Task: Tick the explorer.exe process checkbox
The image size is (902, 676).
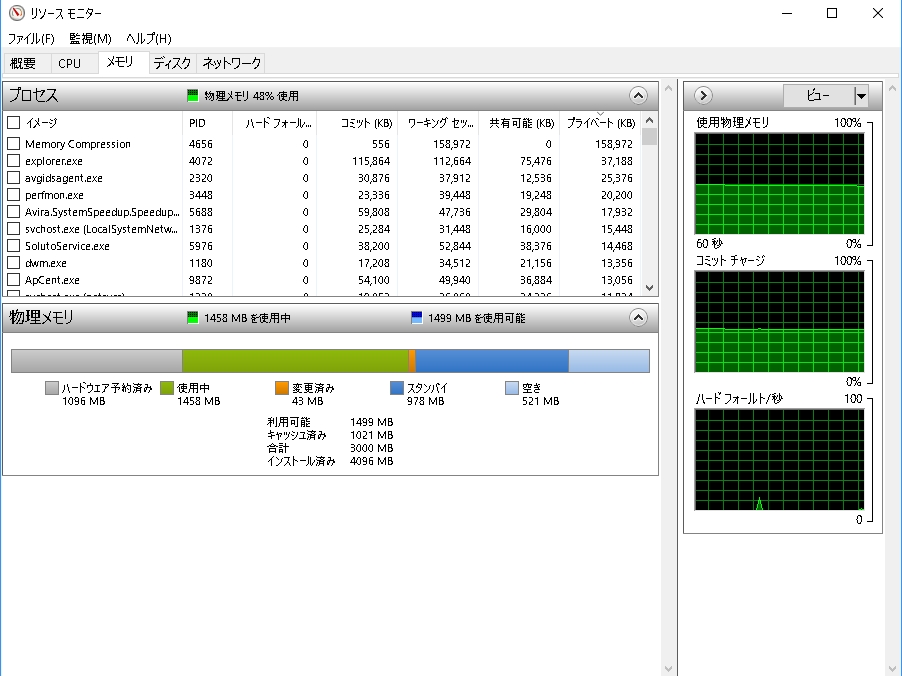Action: click(14, 161)
